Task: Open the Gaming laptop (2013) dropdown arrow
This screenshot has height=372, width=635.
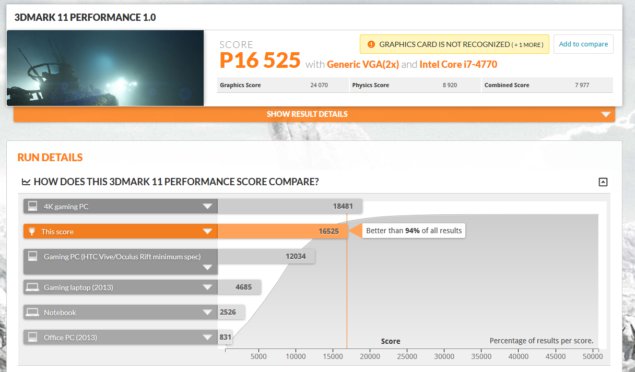Action: click(x=207, y=287)
